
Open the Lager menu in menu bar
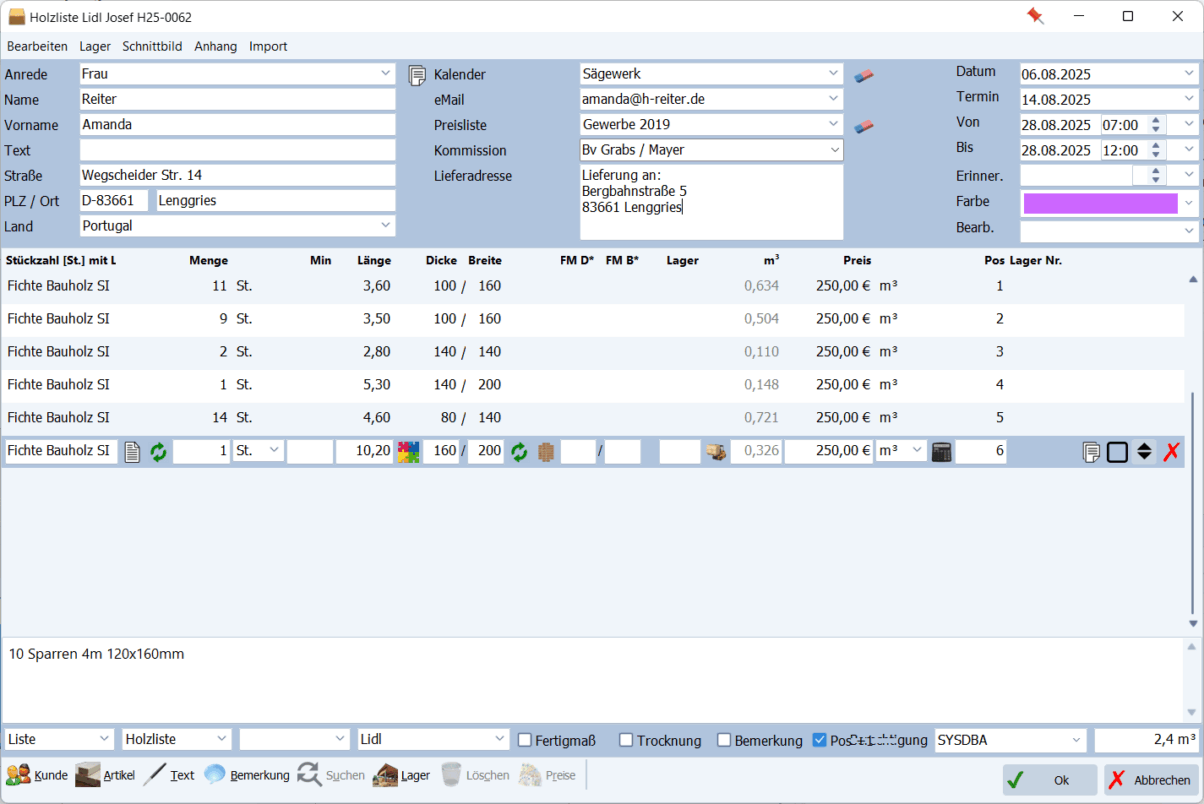[x=95, y=46]
